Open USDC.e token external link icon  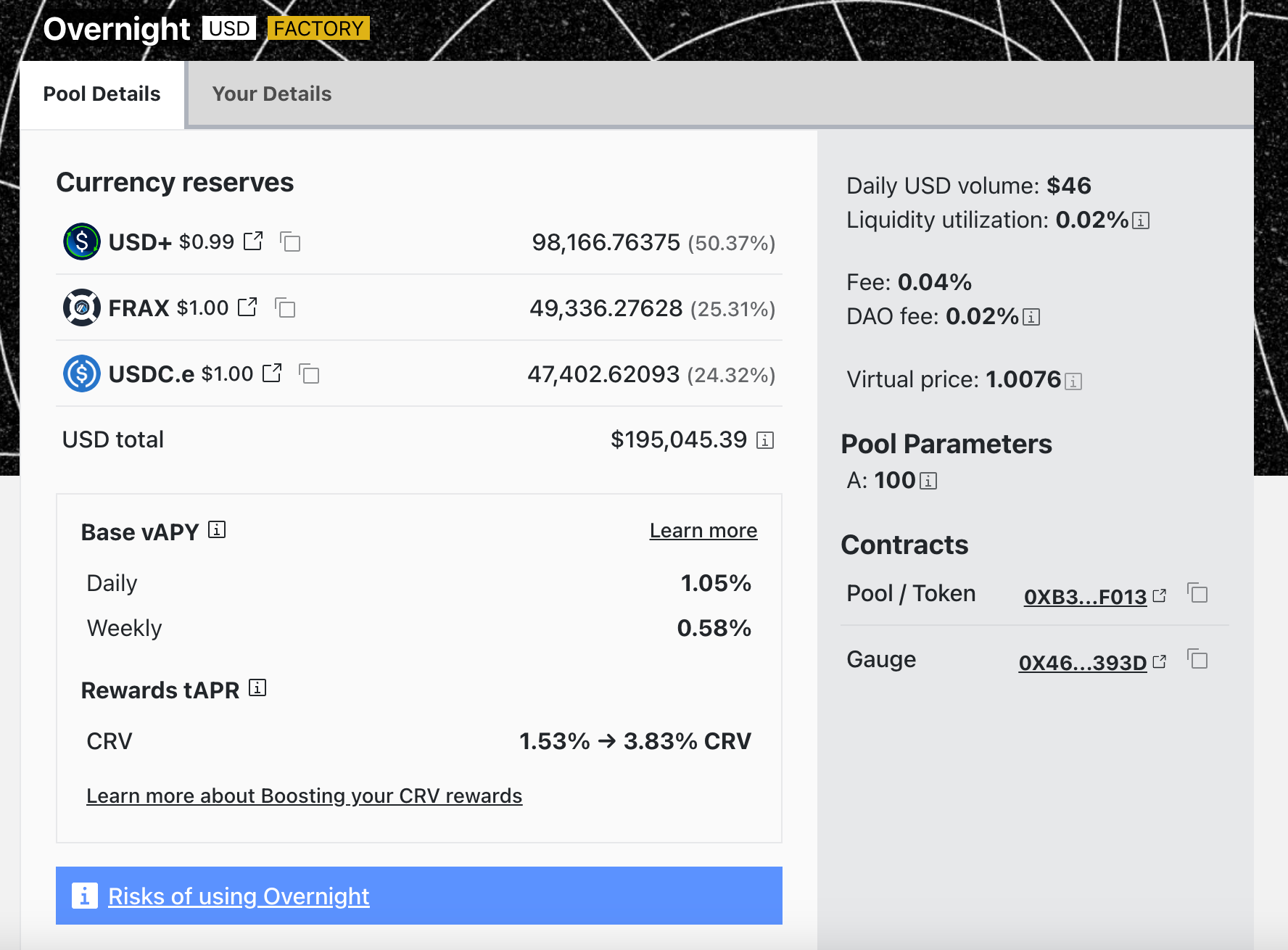272,373
